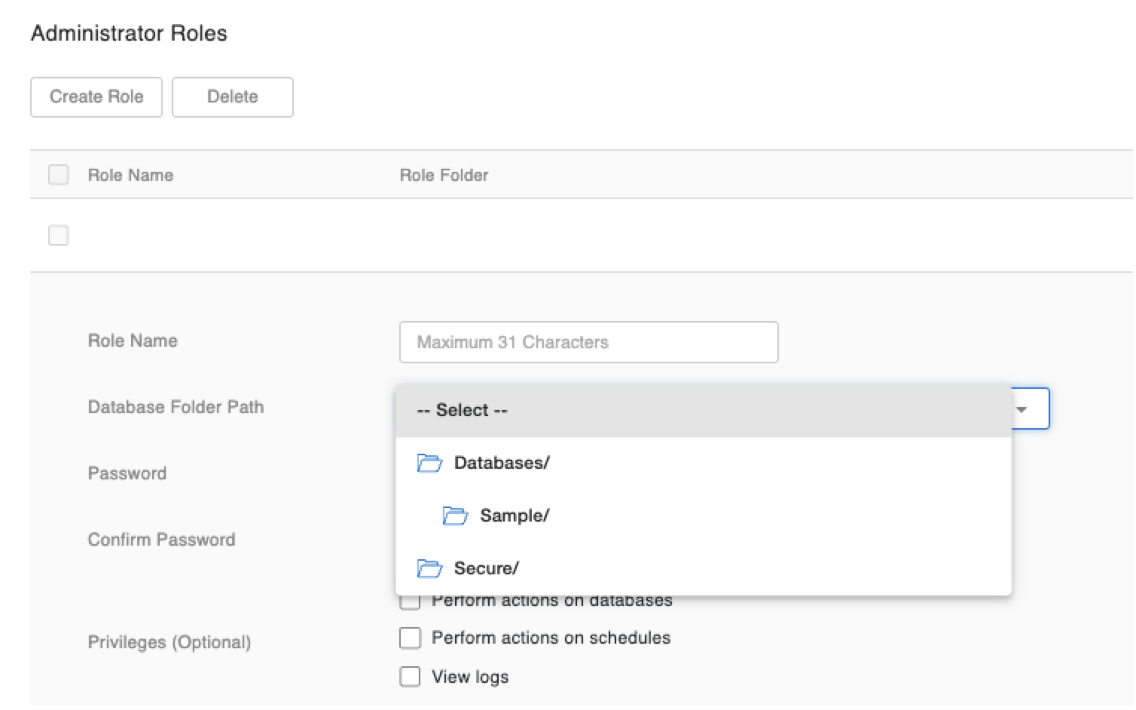Tick Perform actions on databases checkbox
The height and width of the screenshot is (710, 1136).
(x=410, y=602)
